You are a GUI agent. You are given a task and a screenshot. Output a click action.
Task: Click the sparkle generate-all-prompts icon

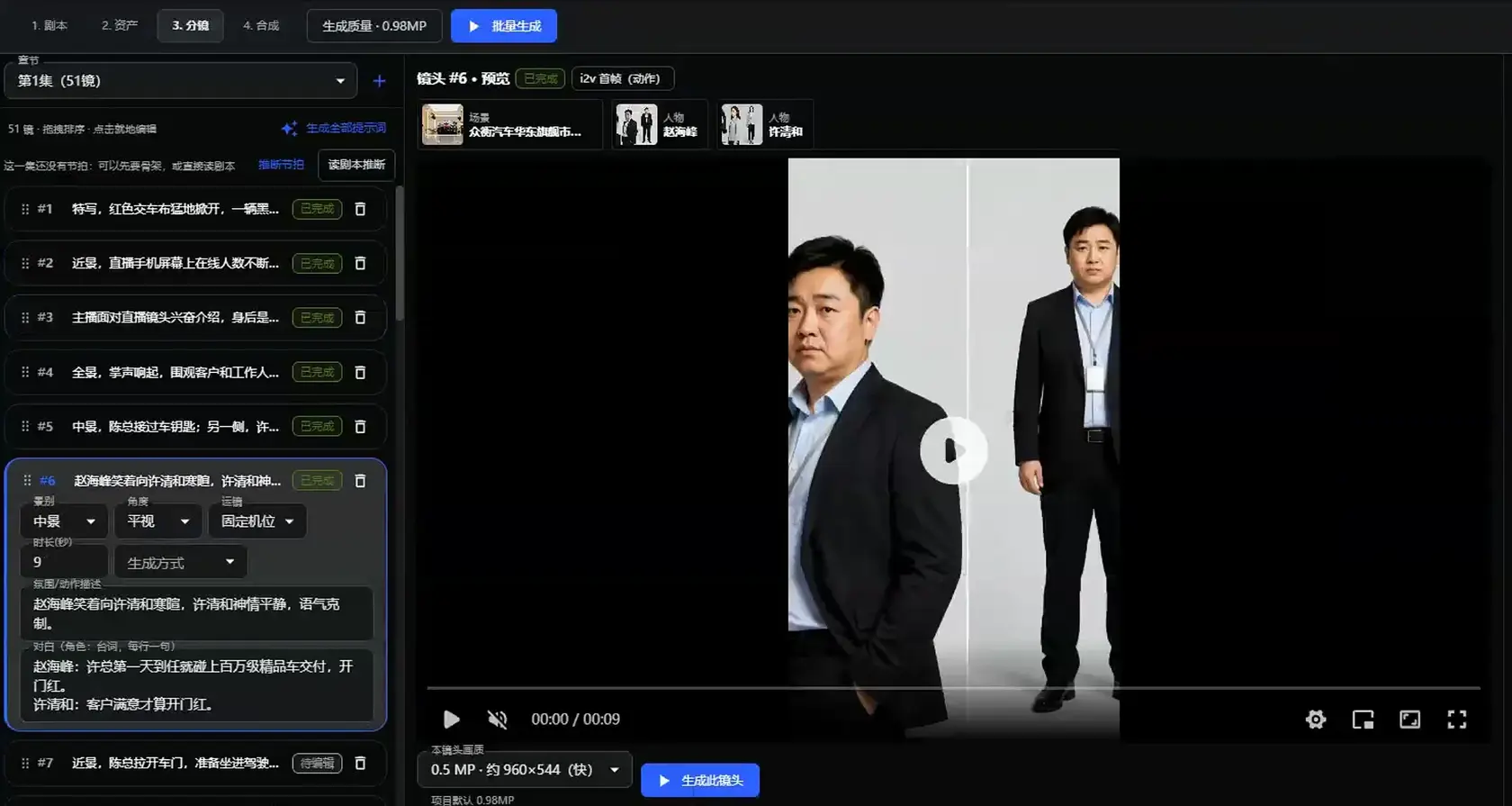(289, 129)
